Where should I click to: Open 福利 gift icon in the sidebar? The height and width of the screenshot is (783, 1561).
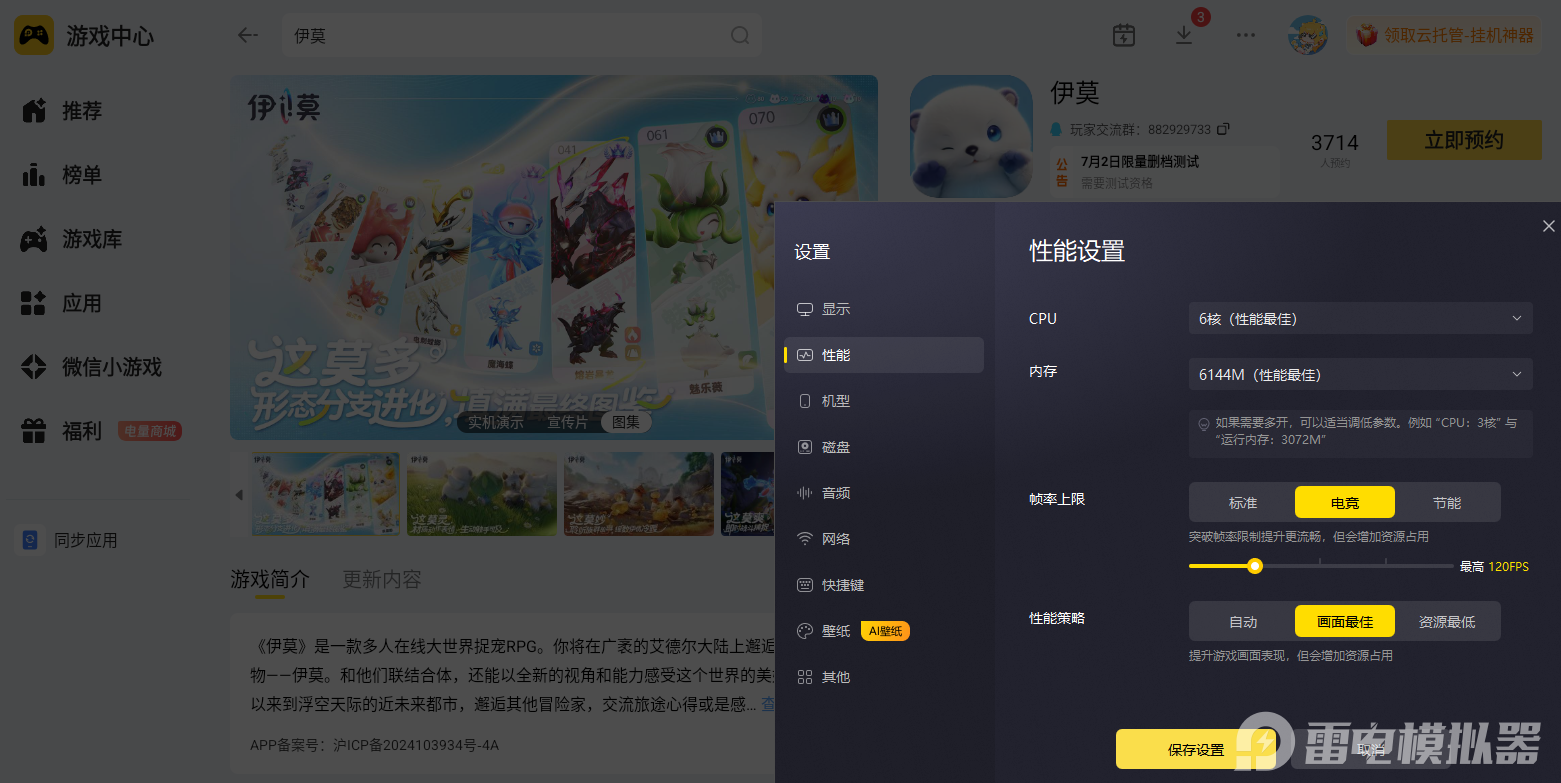(x=34, y=432)
